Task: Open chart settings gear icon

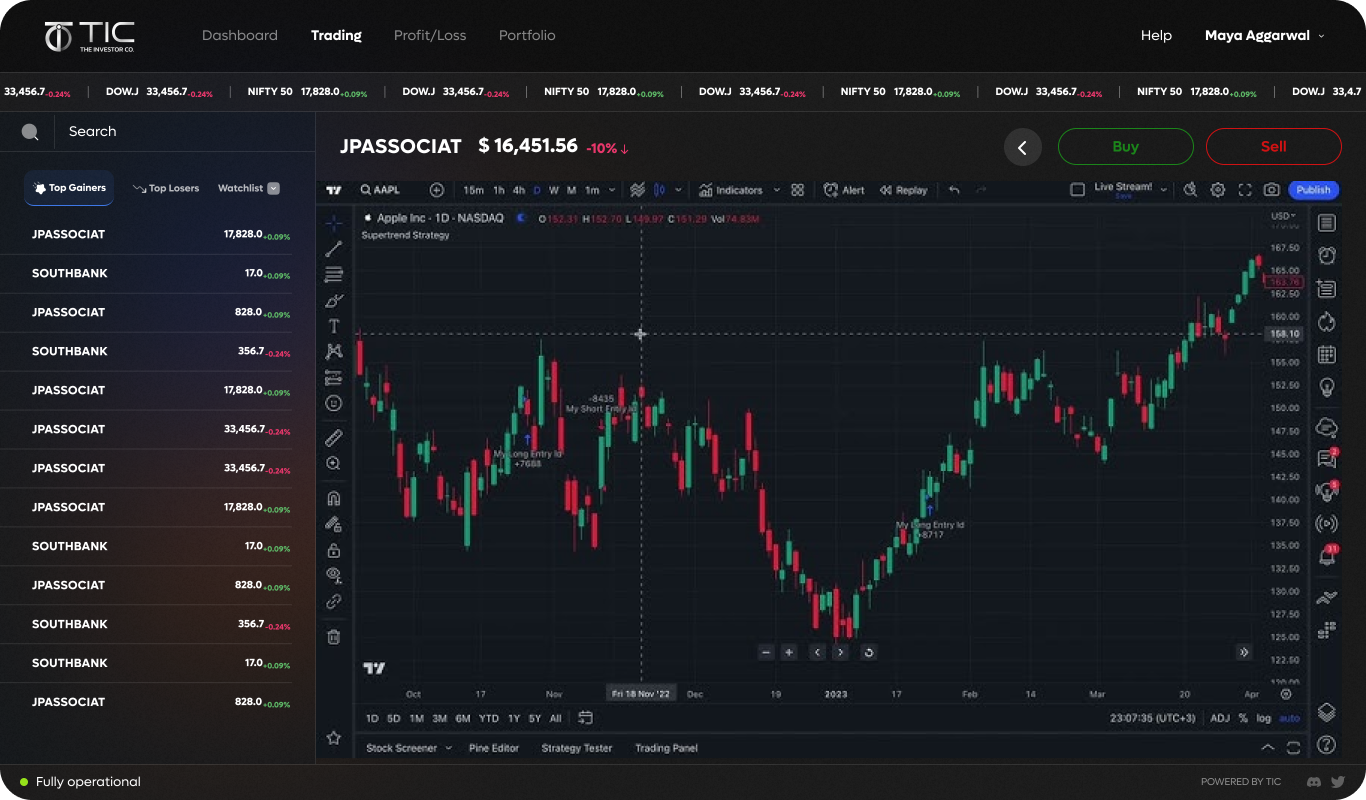Action: 1217,190
